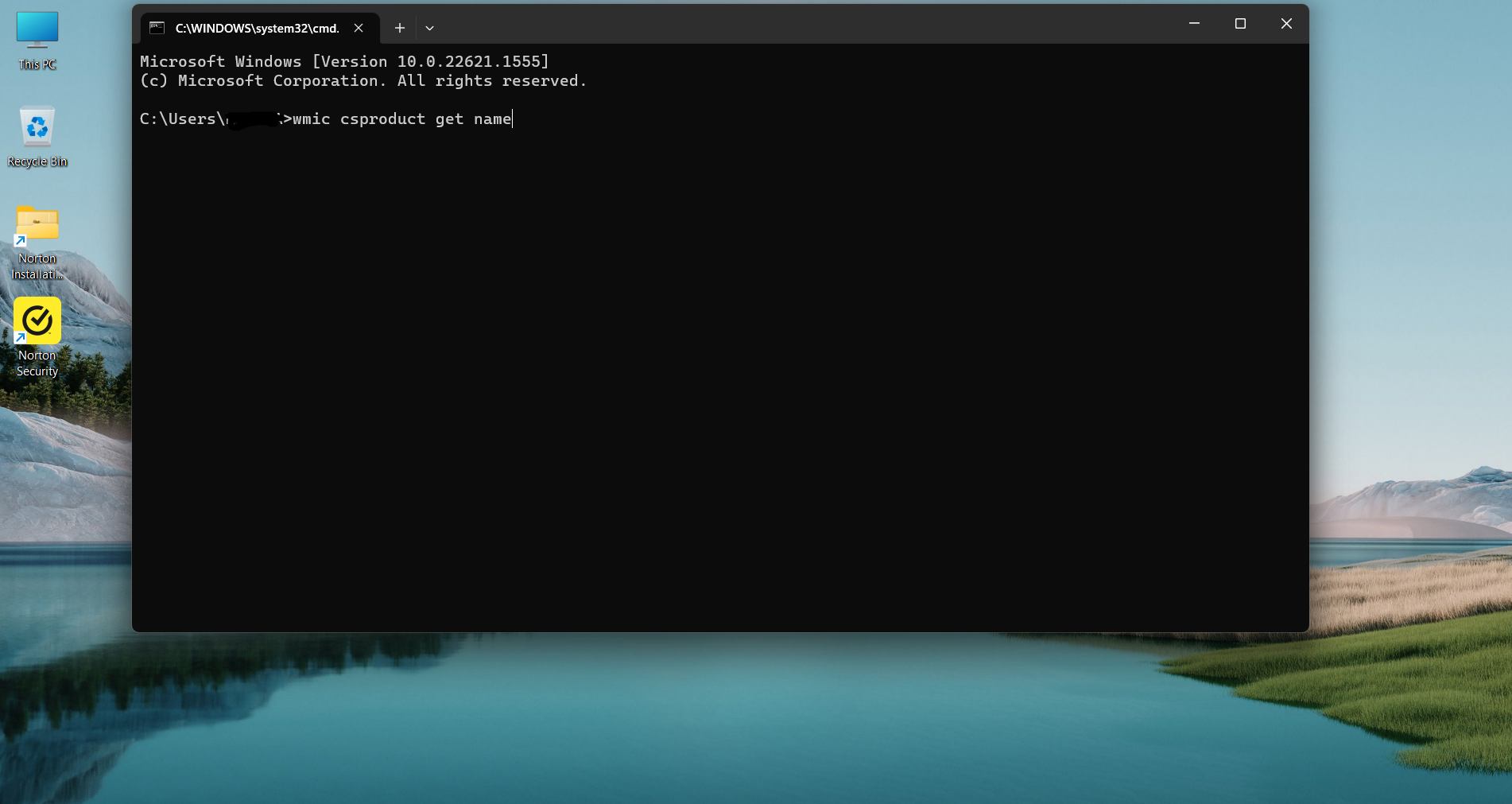
Task: Click the cmd terminal icon in the tab
Action: click(157, 28)
